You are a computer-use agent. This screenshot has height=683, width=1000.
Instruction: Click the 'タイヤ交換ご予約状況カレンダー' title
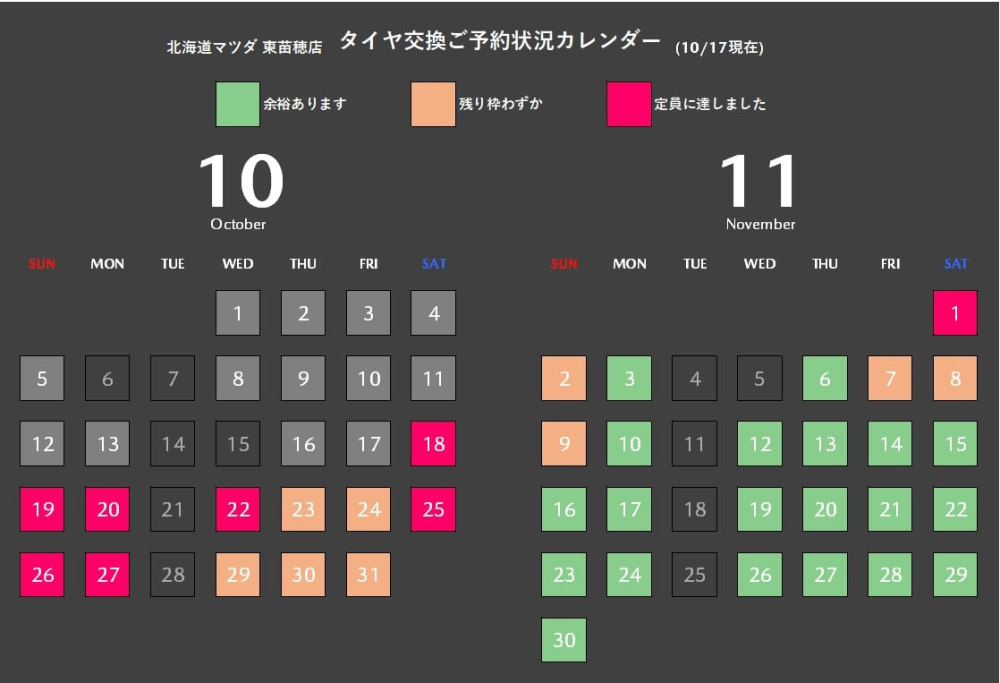(500, 41)
